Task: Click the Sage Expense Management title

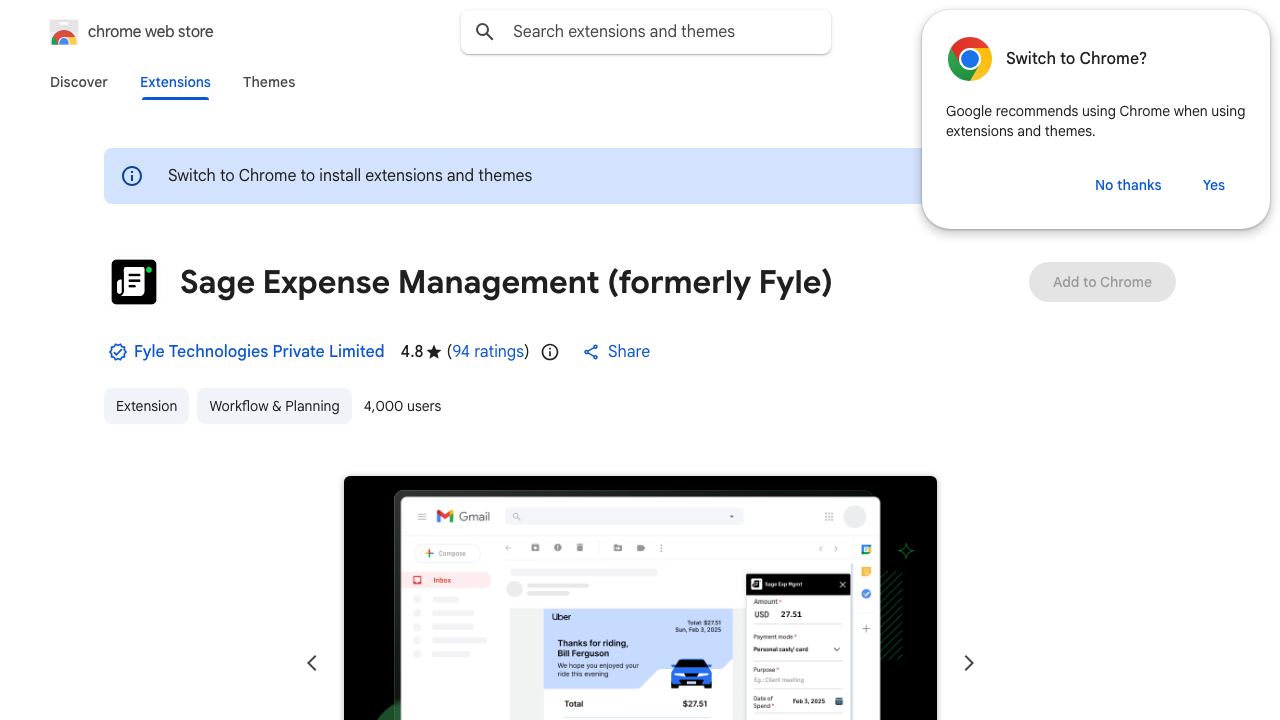Action: click(x=506, y=282)
